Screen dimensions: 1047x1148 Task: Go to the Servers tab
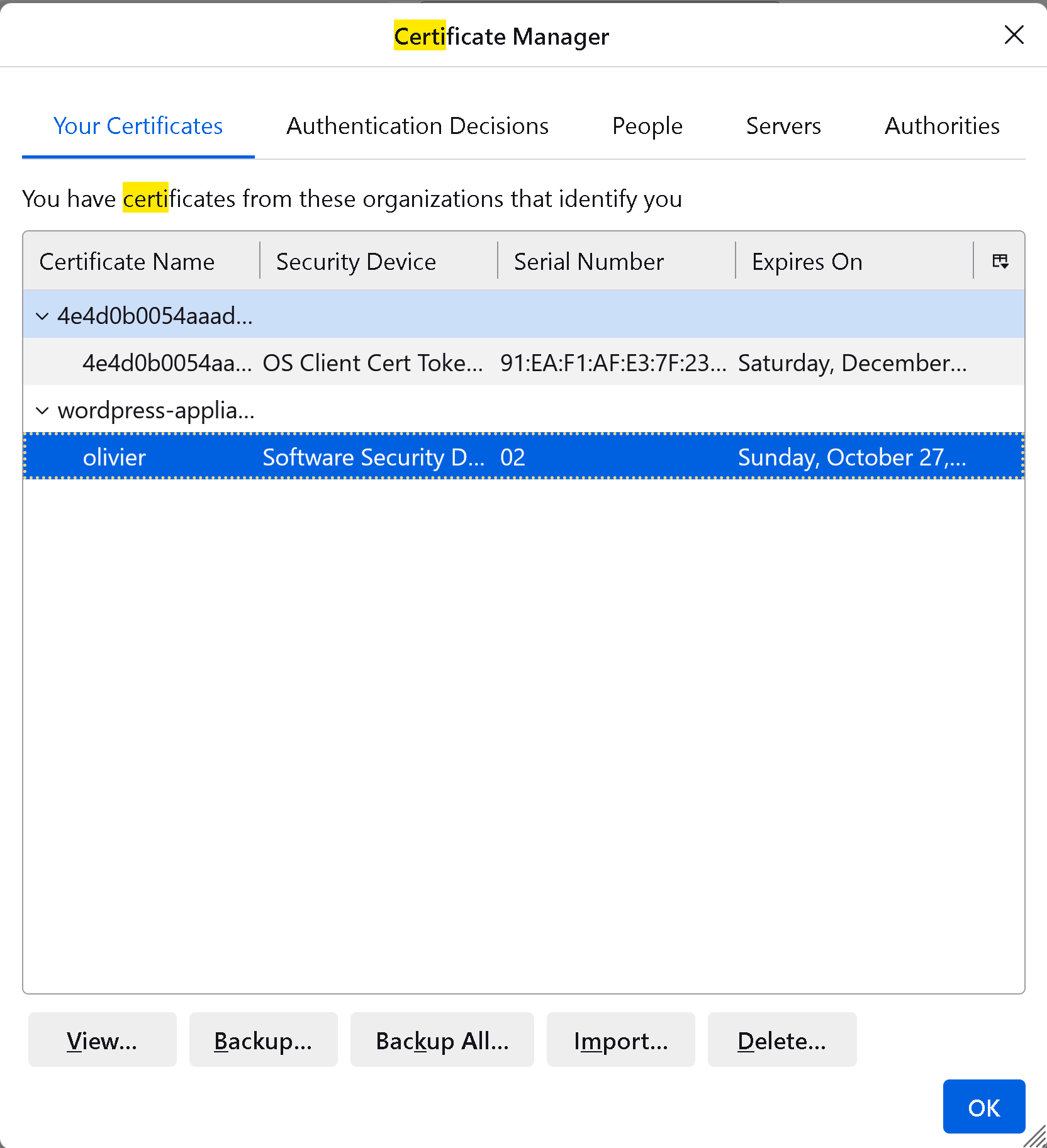click(x=783, y=126)
